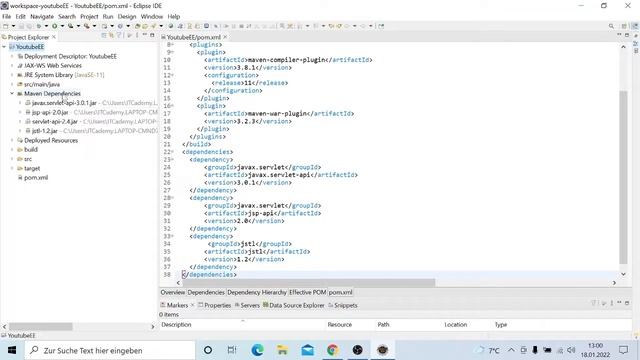Maximize the pom.xml editor area
The height and width of the screenshot is (360, 640).
coord(627,36)
